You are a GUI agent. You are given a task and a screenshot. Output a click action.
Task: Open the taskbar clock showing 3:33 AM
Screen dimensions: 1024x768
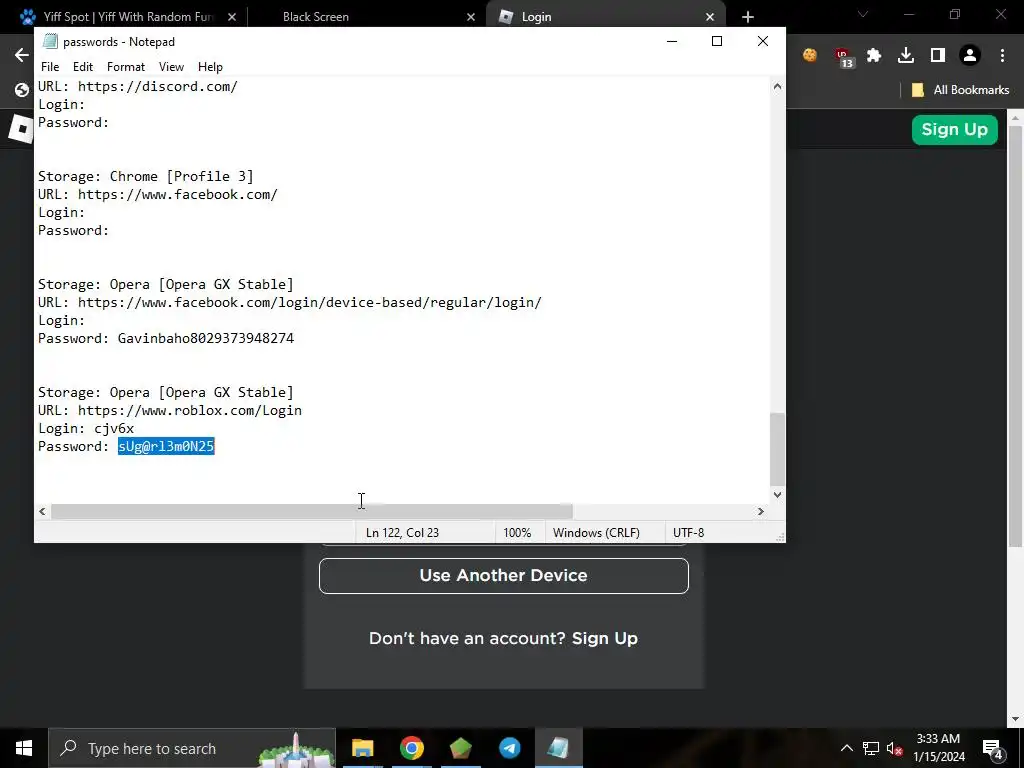(x=938, y=748)
